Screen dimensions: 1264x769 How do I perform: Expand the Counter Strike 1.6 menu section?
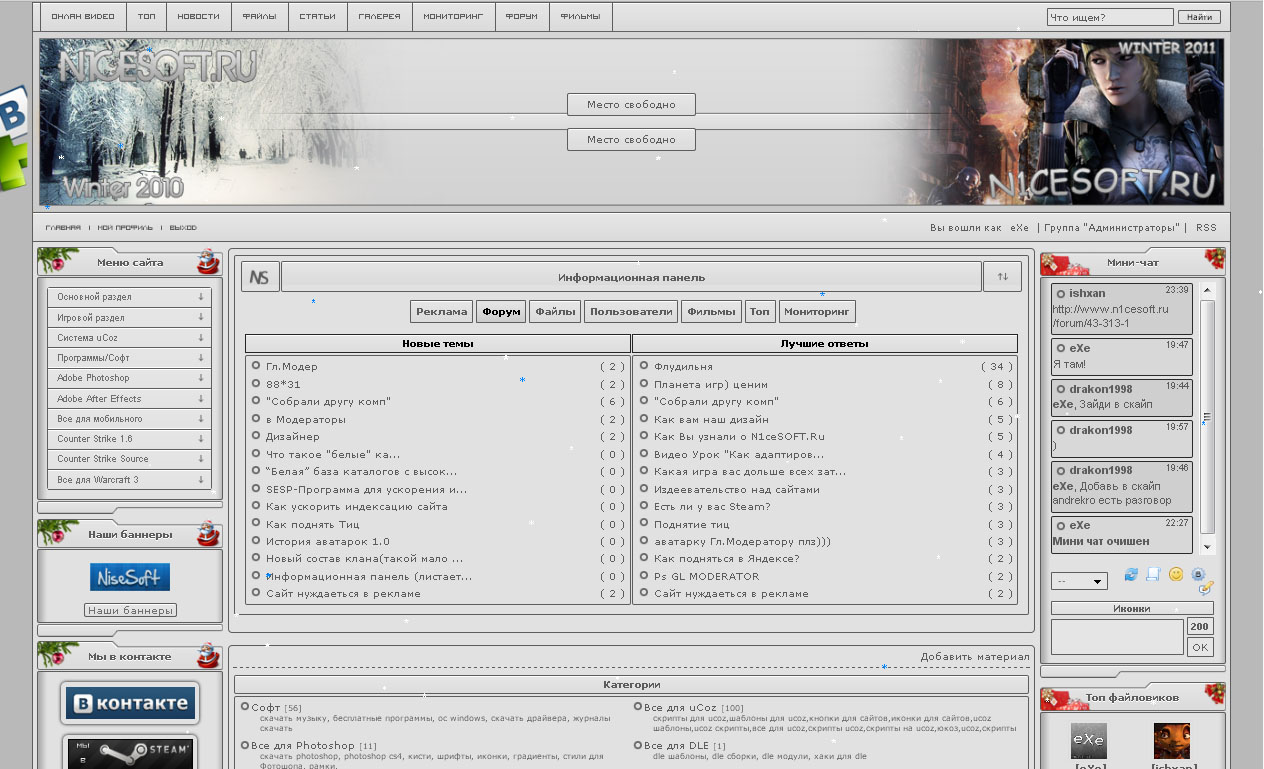click(129, 439)
